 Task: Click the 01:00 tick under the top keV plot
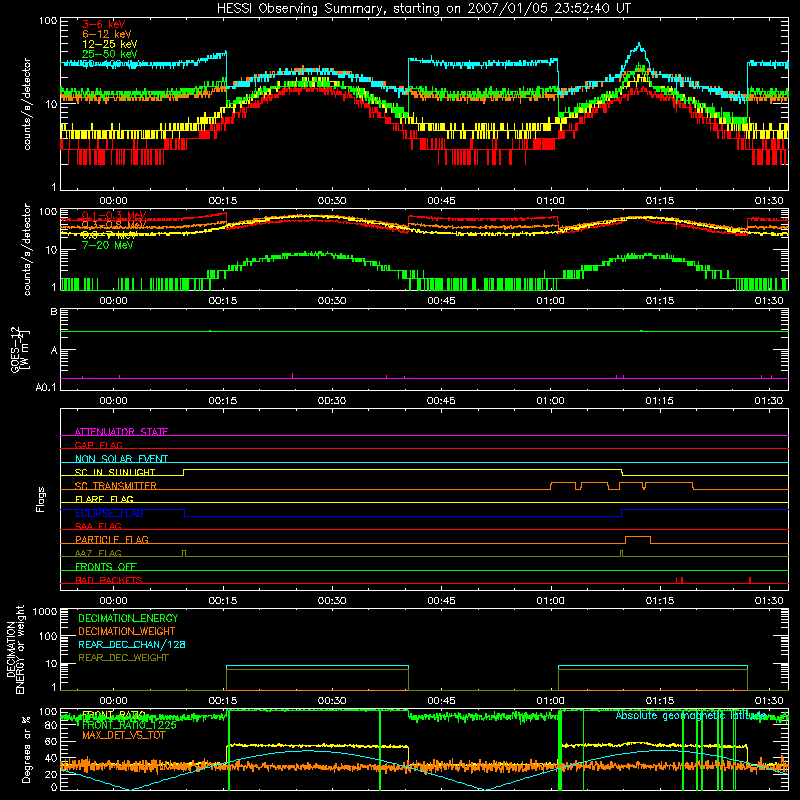(x=551, y=201)
